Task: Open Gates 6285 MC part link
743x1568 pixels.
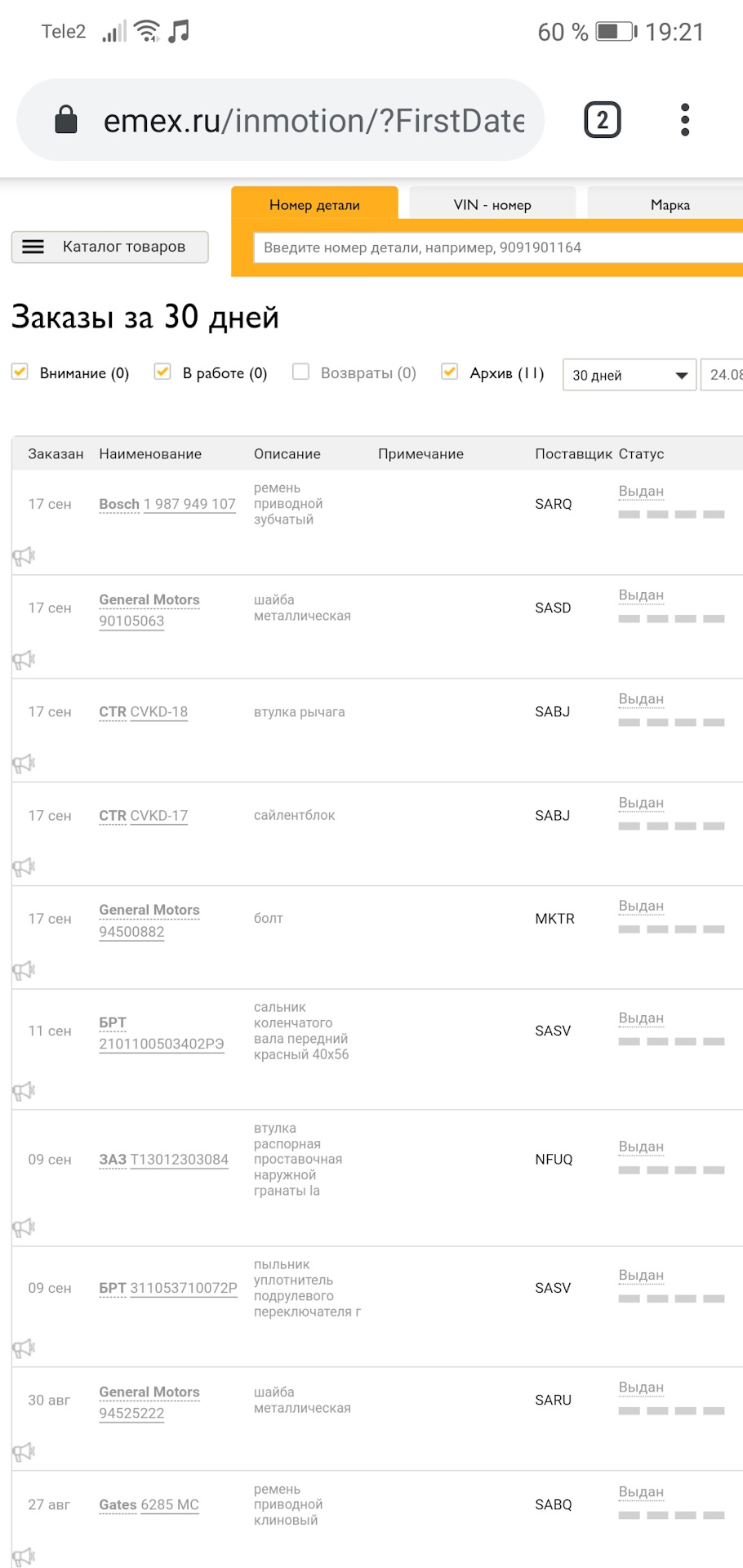Action: [149, 1504]
